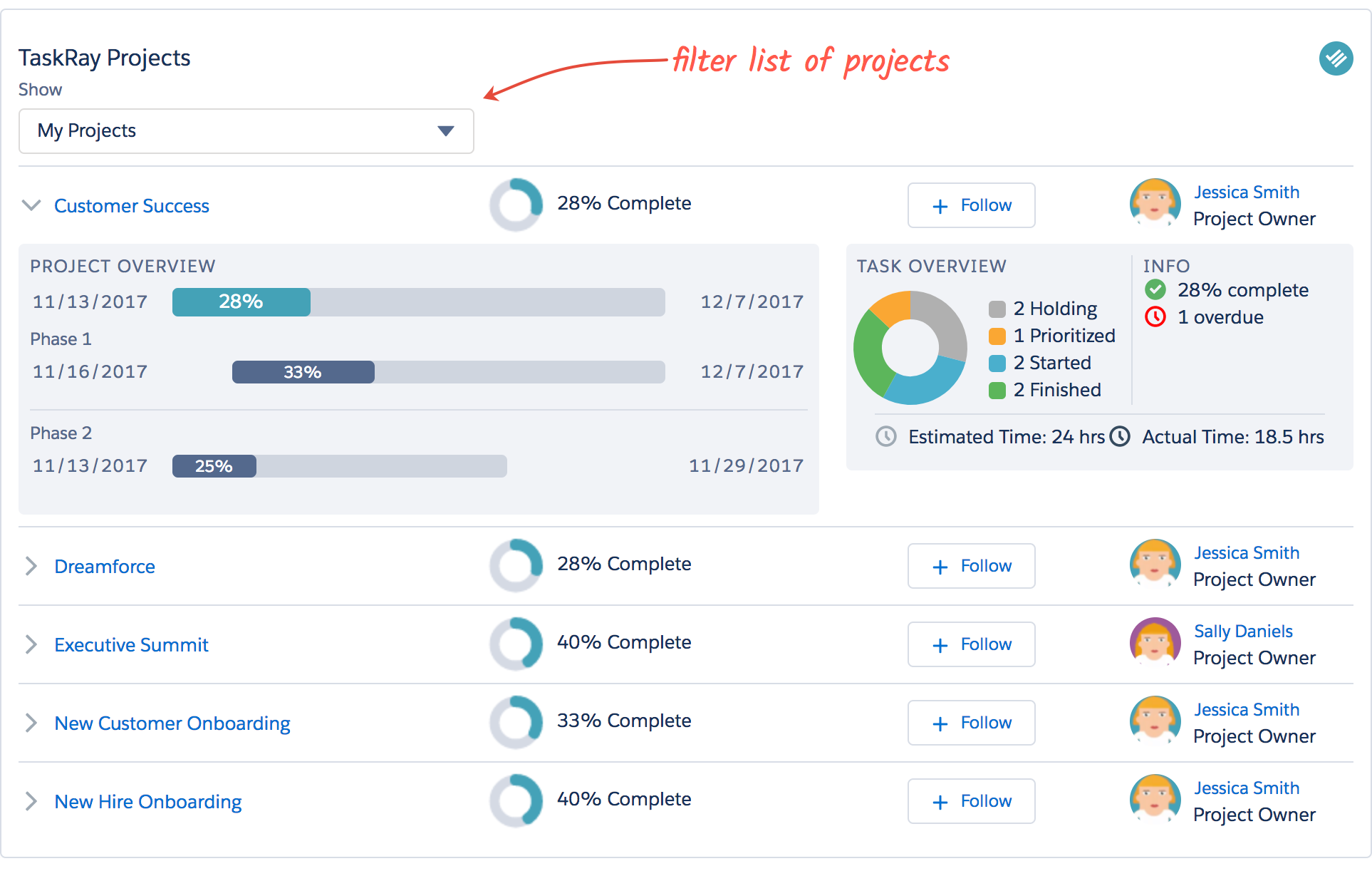Click Jessica Smith avatar on New Hire Onboarding
The width and height of the screenshot is (1372, 871).
(x=1155, y=800)
